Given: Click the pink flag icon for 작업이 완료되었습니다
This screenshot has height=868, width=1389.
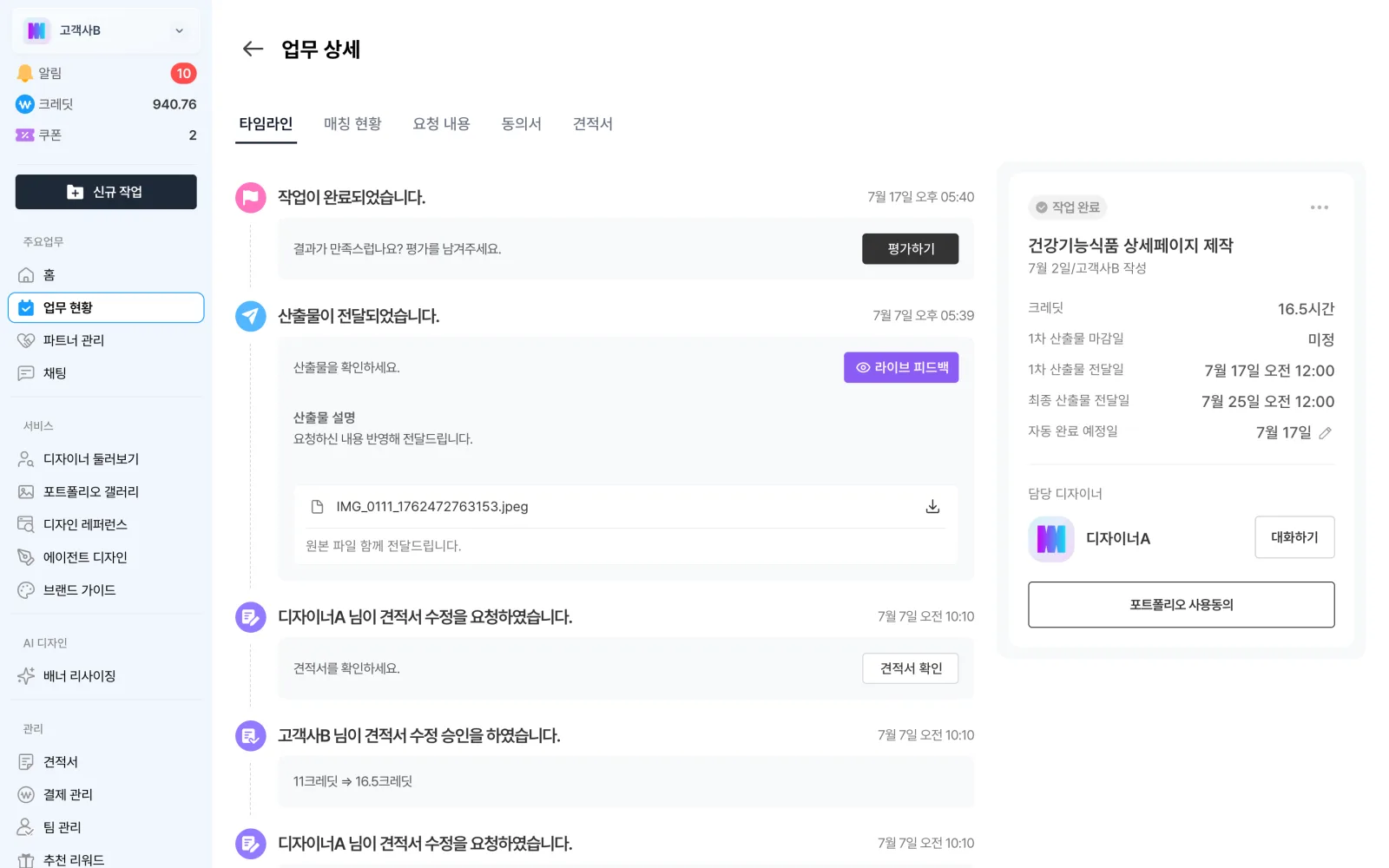Looking at the screenshot, I should (x=251, y=198).
